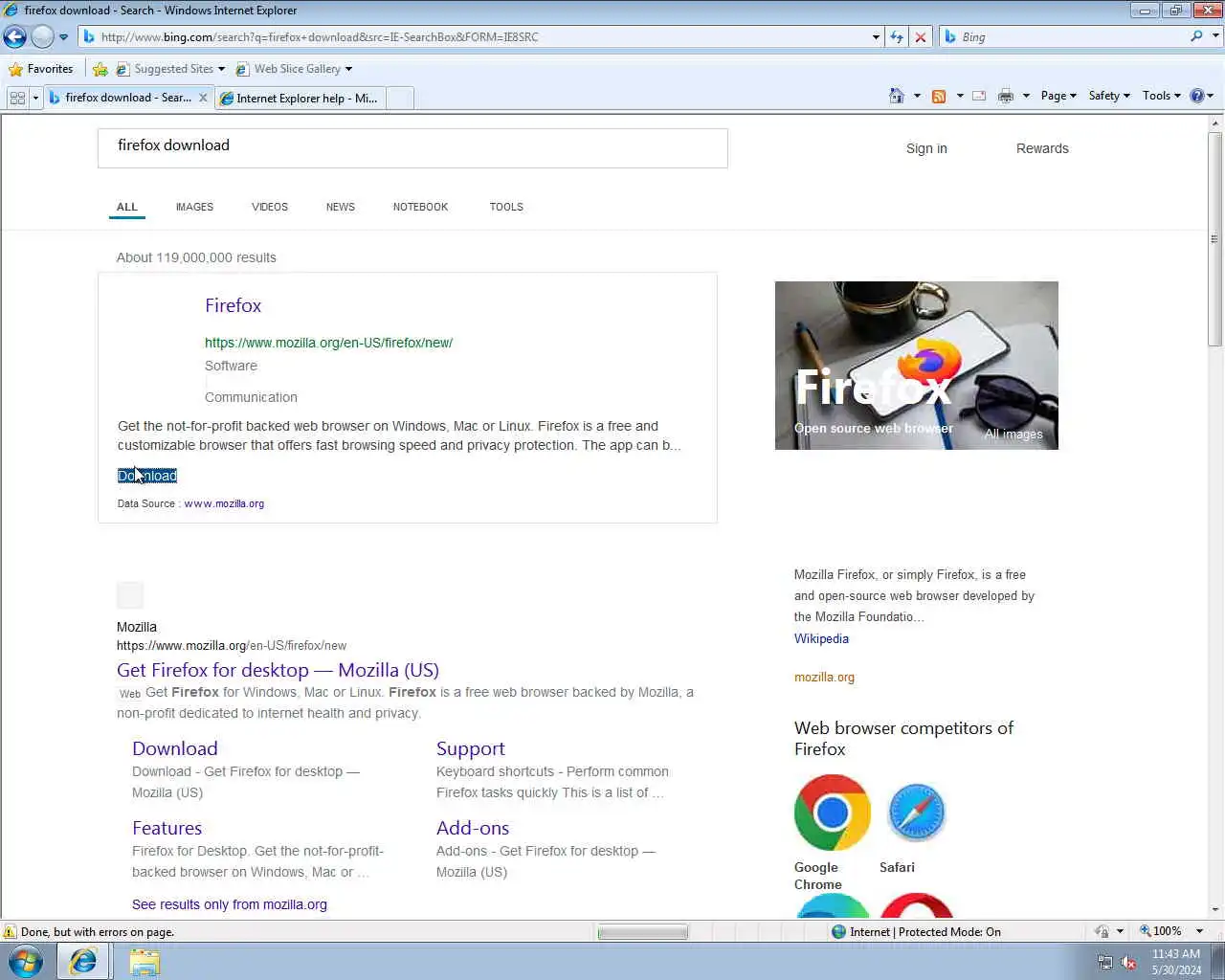Open the Page menu

[1058, 96]
